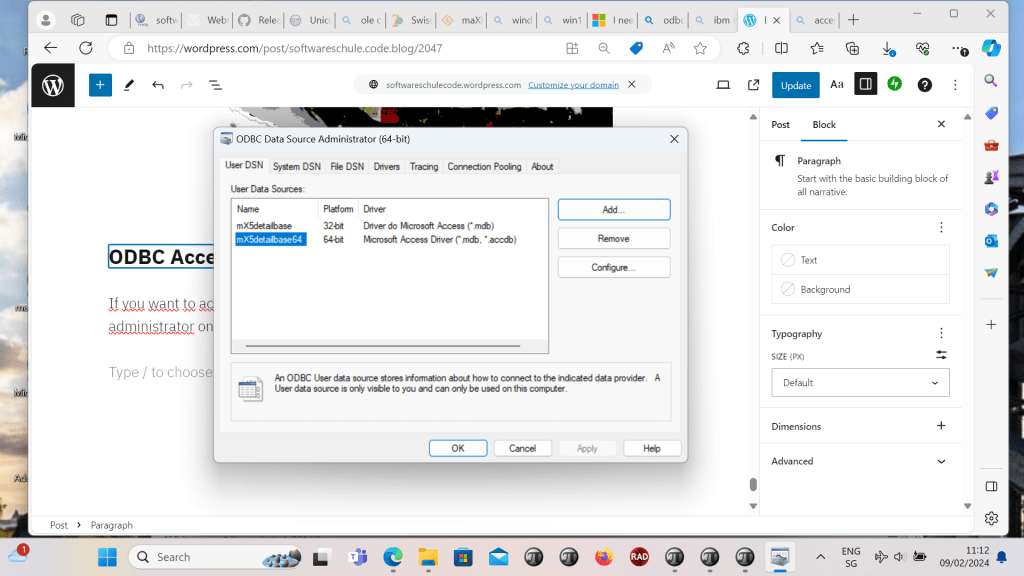1024x576 pixels.
Task: Open the document overview list icon
Action: pyautogui.click(x=215, y=86)
